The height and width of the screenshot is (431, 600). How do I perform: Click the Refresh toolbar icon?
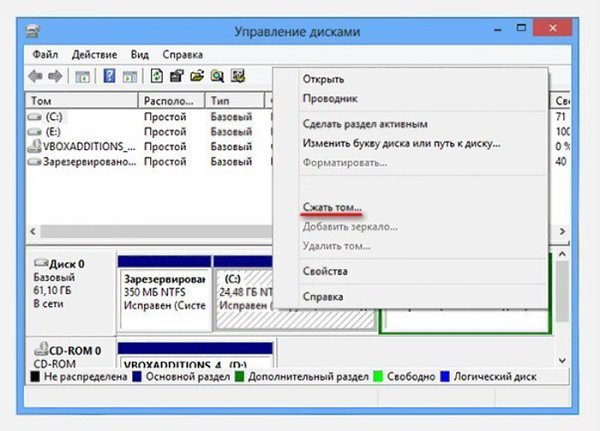point(157,76)
